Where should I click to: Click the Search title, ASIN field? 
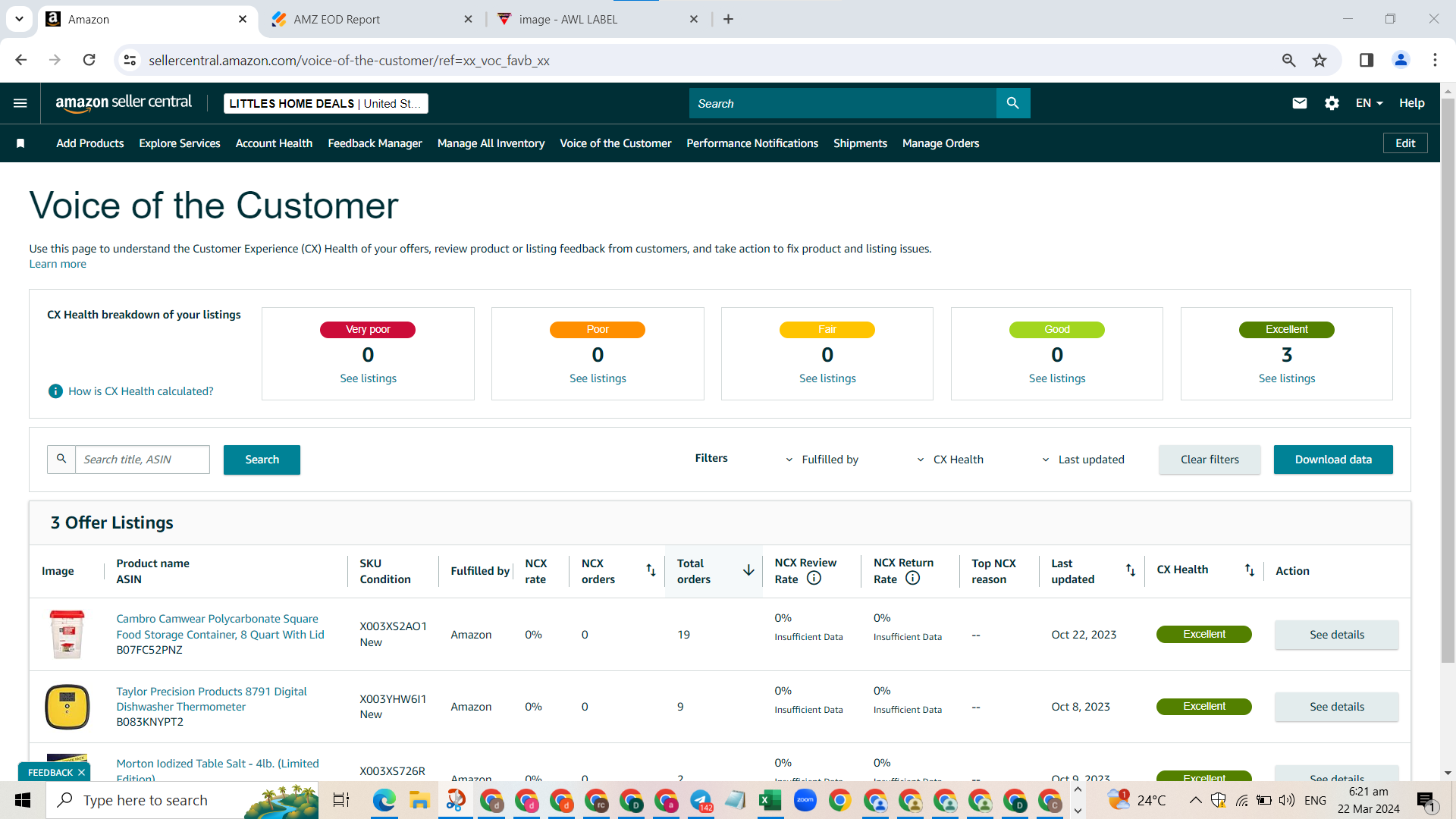(143, 460)
